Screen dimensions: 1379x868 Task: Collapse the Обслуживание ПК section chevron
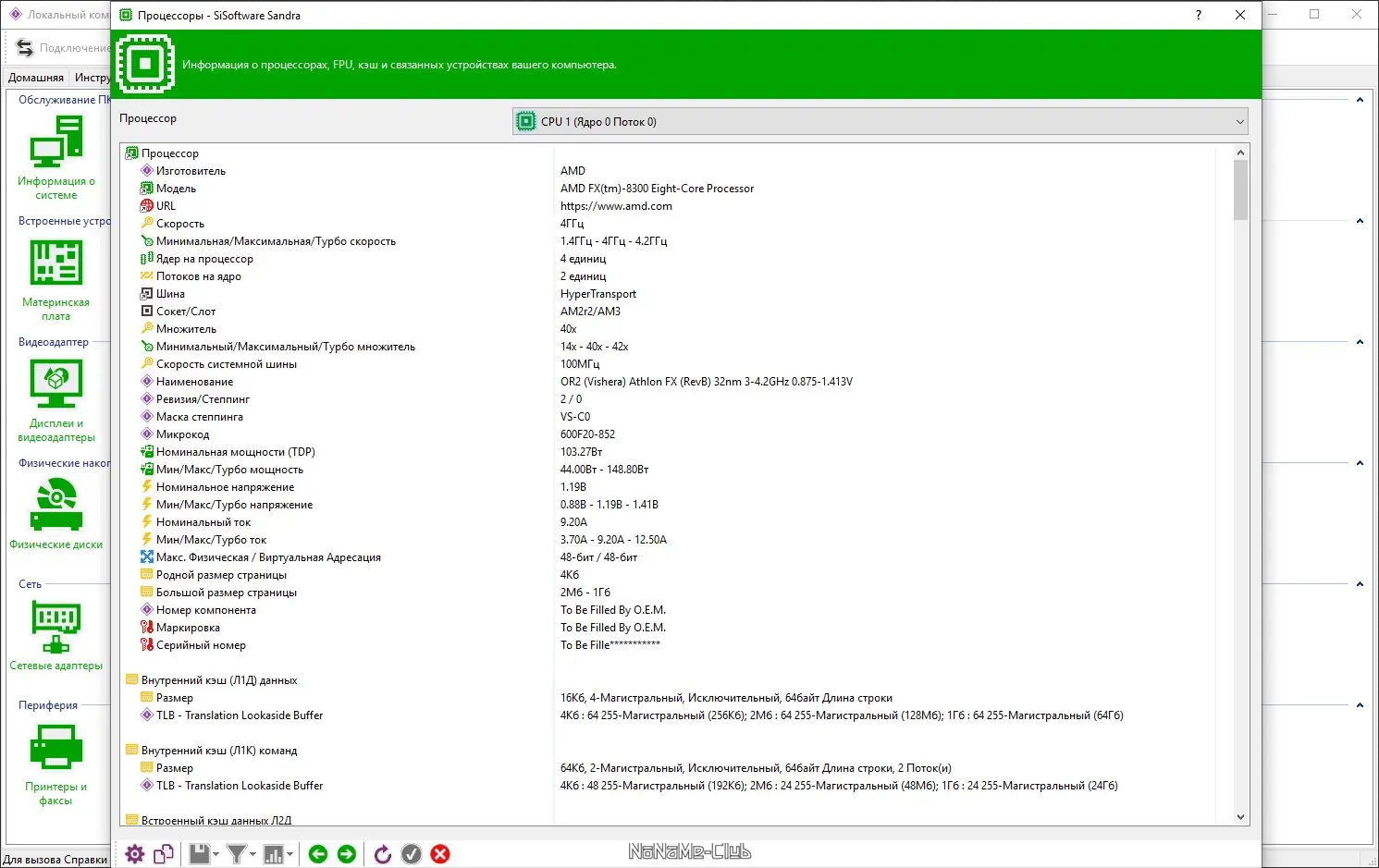1360,100
